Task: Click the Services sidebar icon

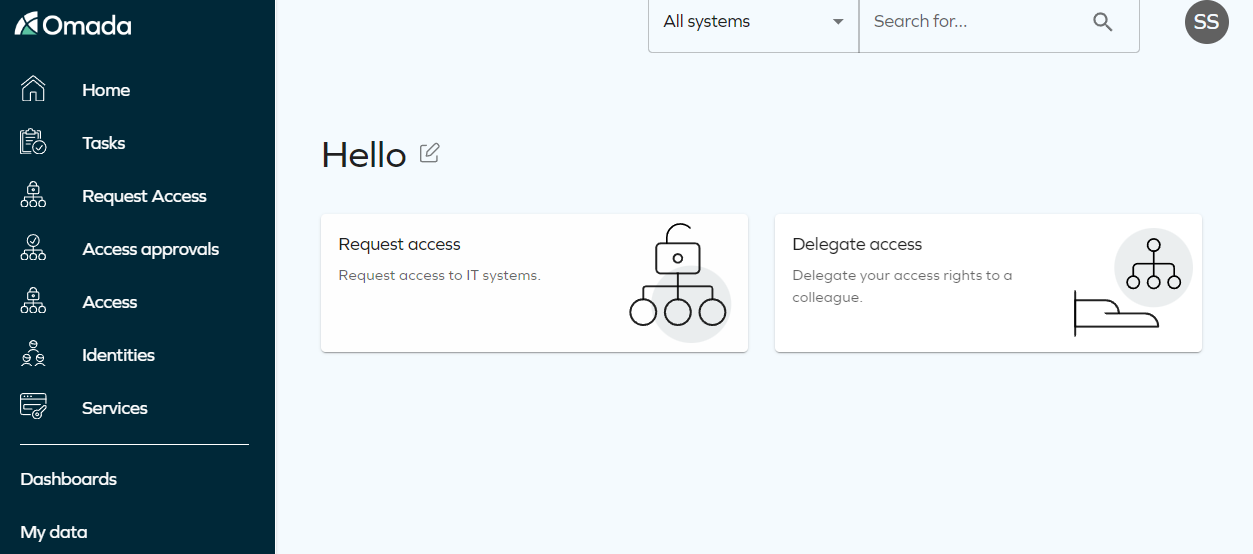Action: (x=33, y=407)
